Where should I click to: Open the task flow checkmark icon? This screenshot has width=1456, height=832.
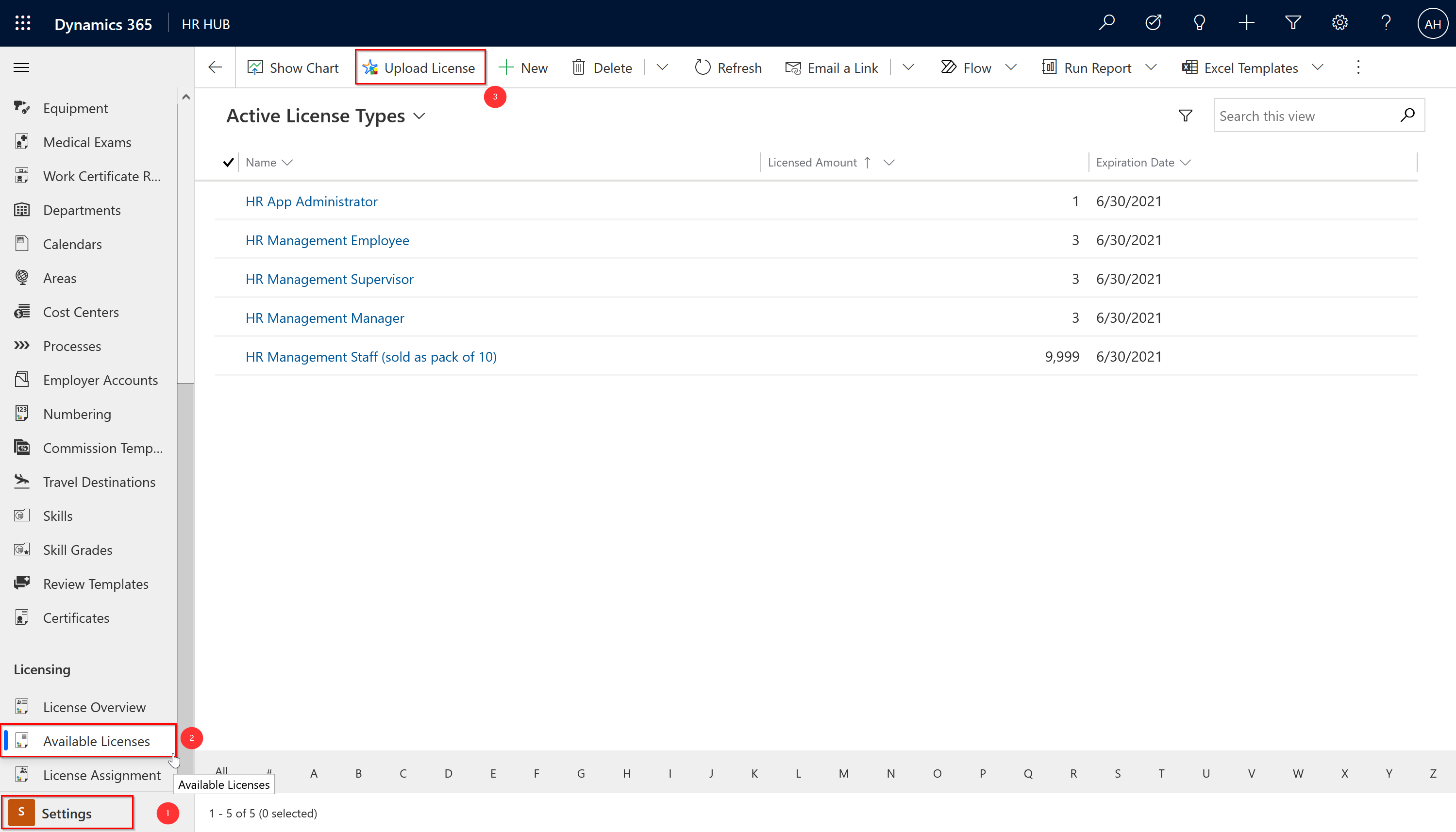pos(1153,23)
